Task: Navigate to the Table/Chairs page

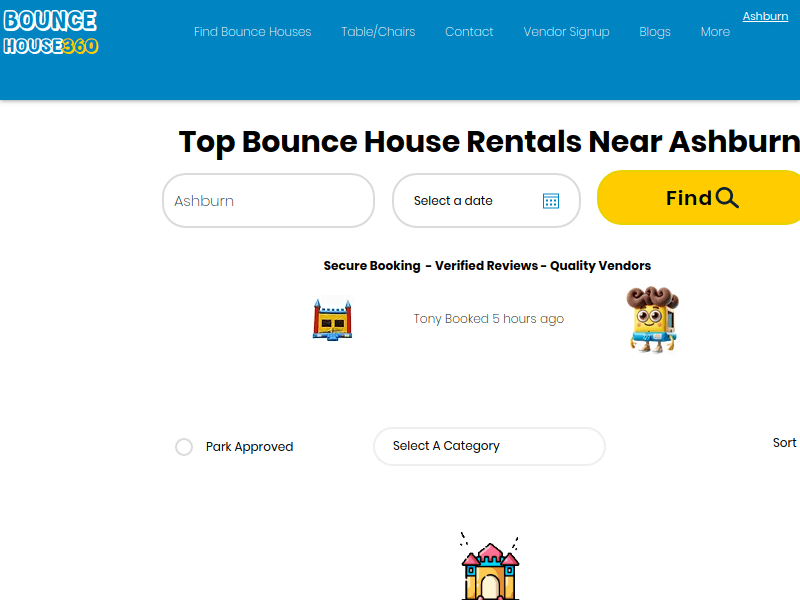Action: [378, 32]
